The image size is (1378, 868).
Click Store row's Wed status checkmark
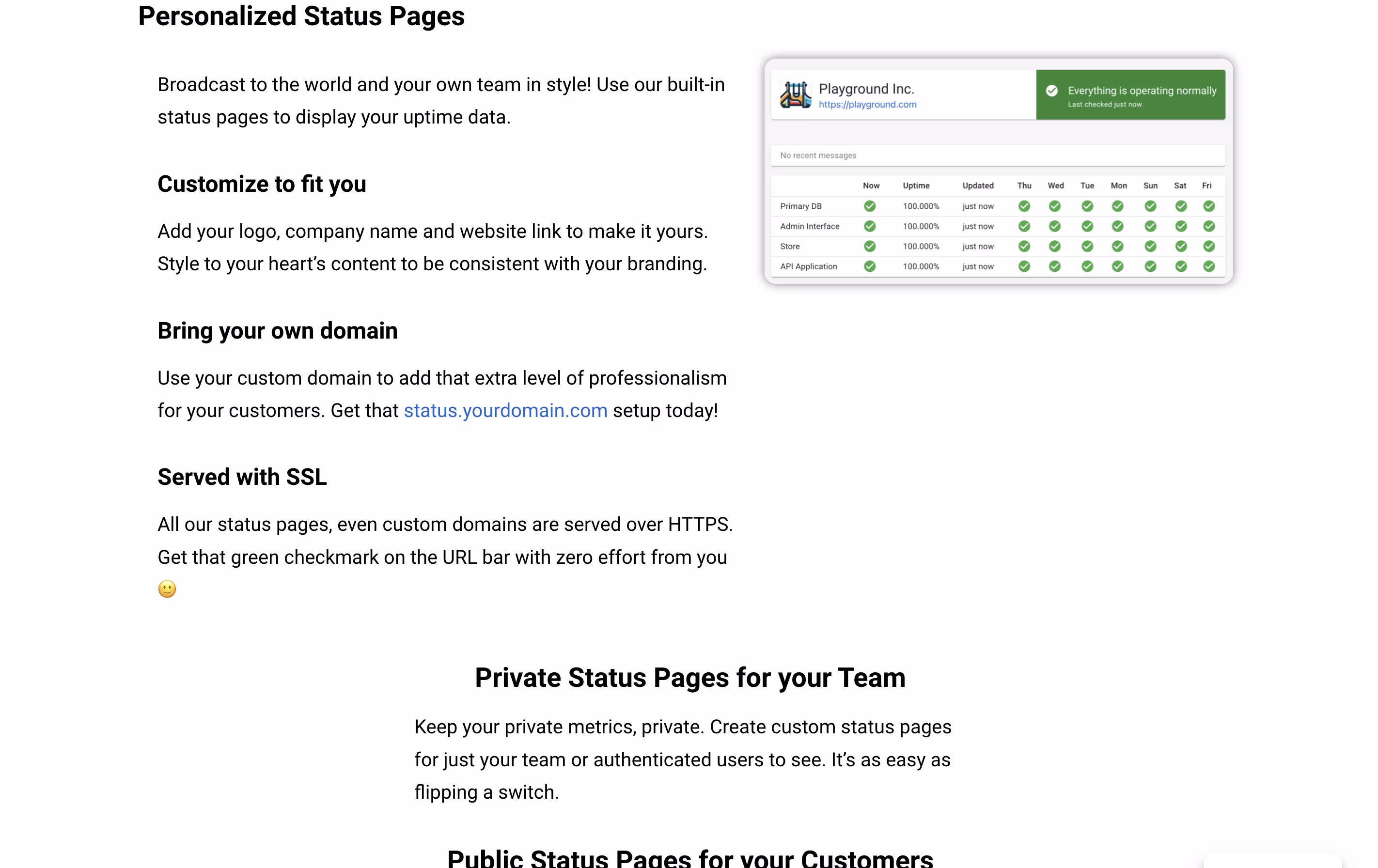pos(1054,247)
